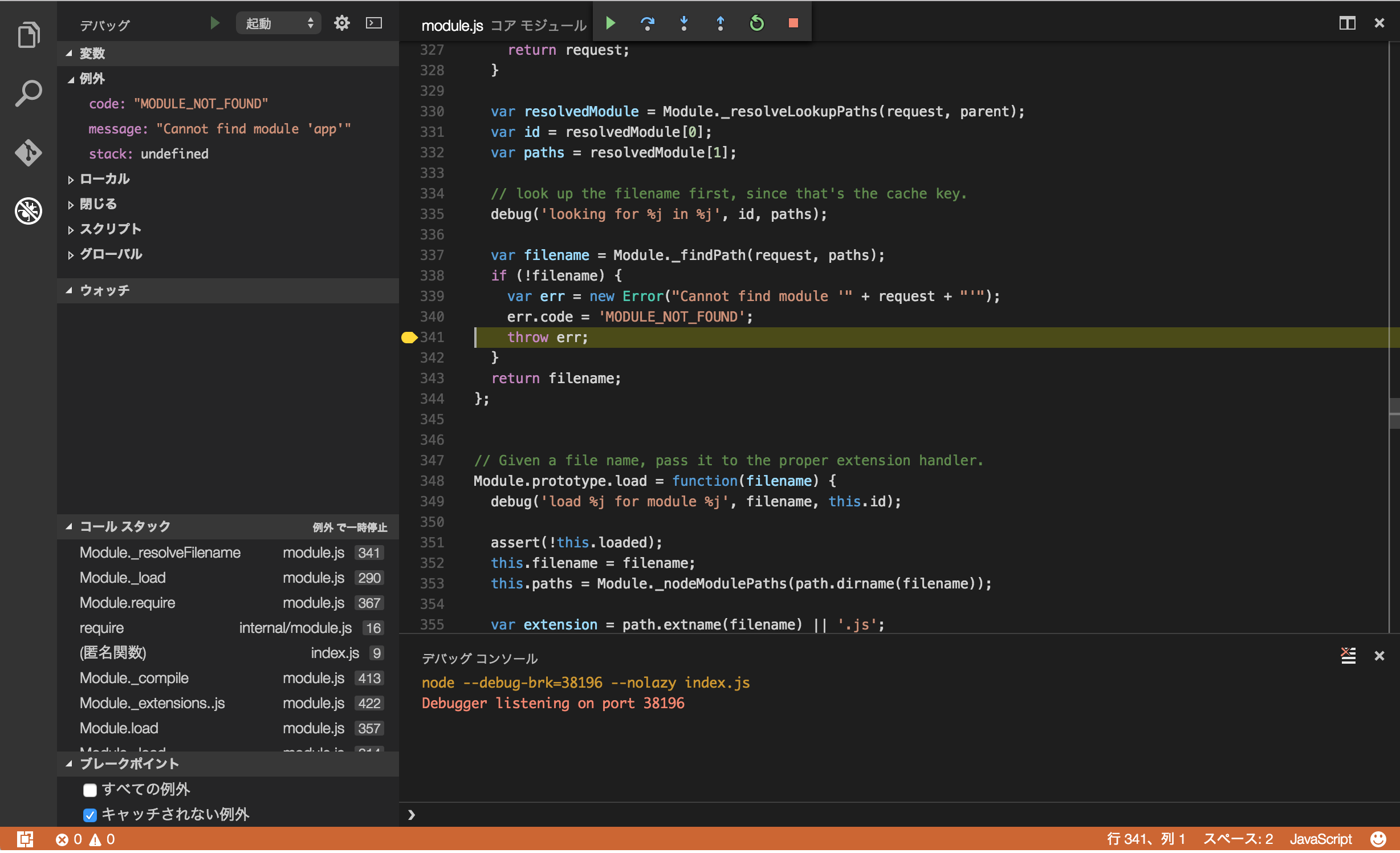Enable the すべての例外 checkbox
Screen dimensions: 1400x853
coord(89,790)
